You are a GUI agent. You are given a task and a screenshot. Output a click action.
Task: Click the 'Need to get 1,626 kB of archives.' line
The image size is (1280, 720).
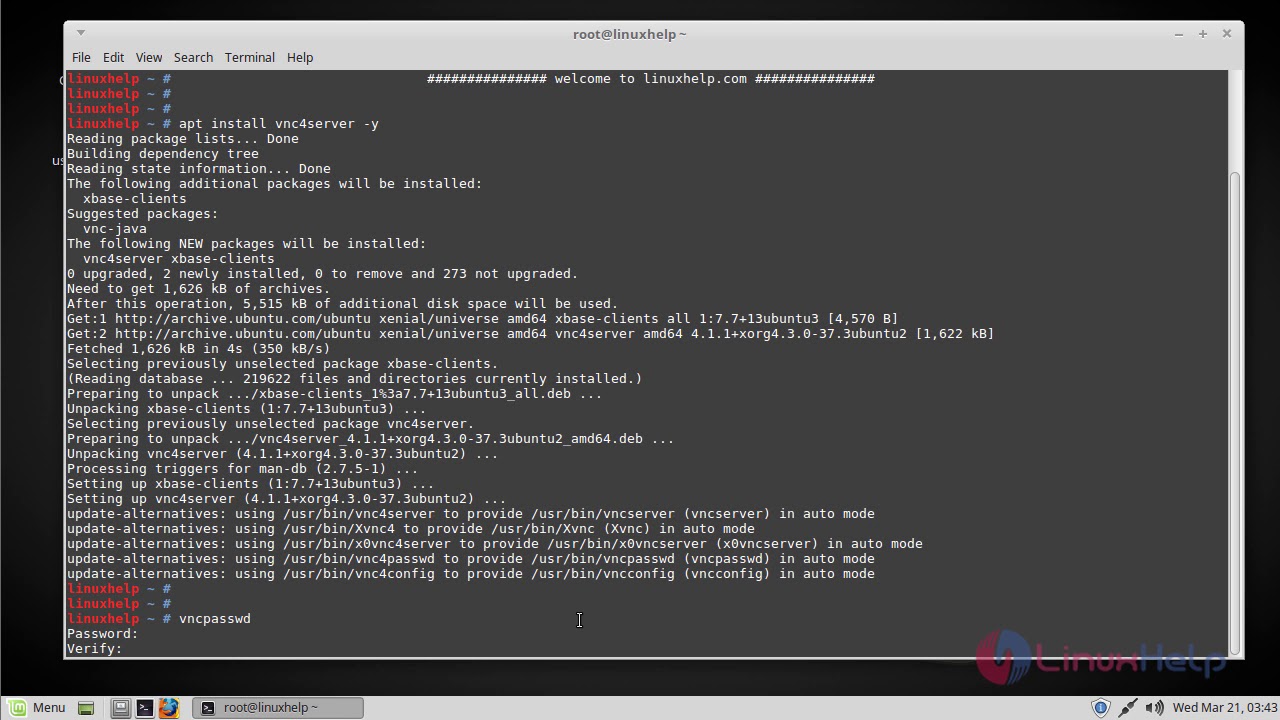point(199,289)
